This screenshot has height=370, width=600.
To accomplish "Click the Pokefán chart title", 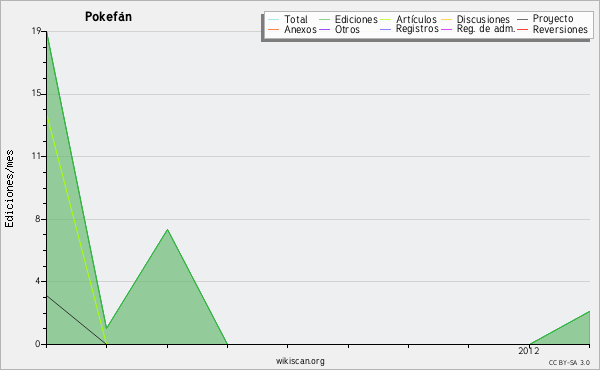I will pos(108,17).
